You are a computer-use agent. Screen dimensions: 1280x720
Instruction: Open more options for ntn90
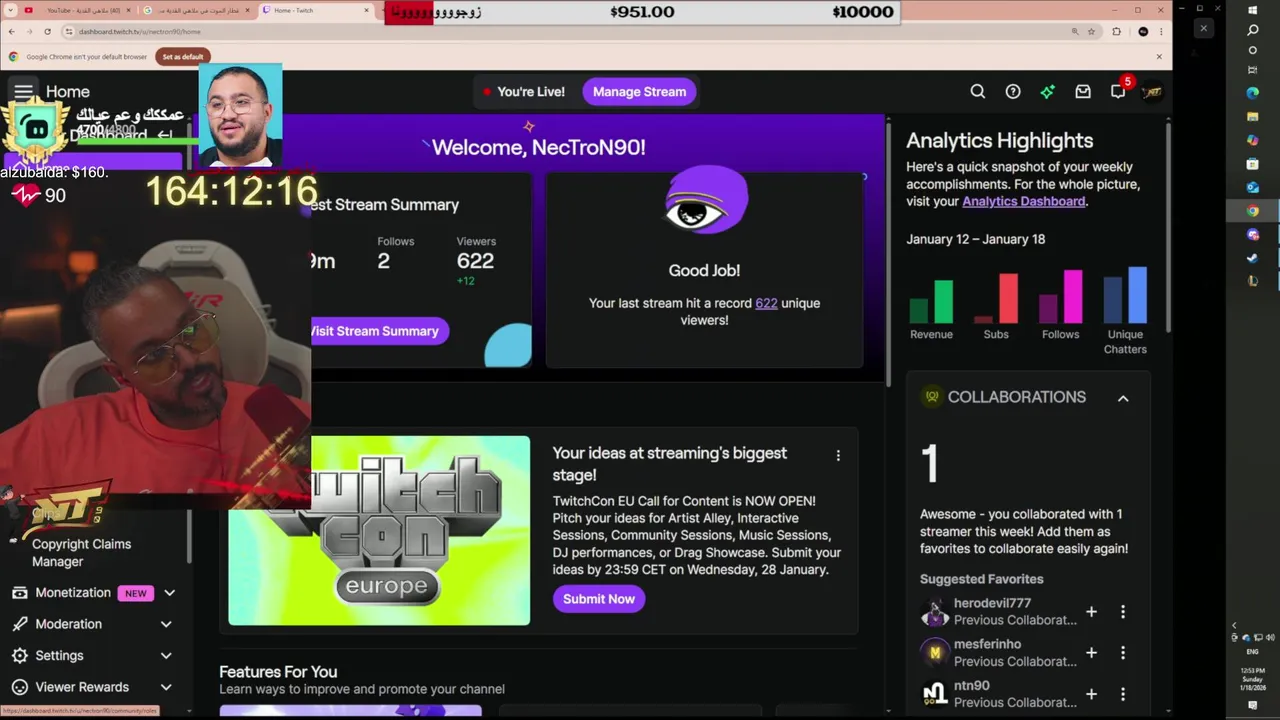tap(1122, 694)
